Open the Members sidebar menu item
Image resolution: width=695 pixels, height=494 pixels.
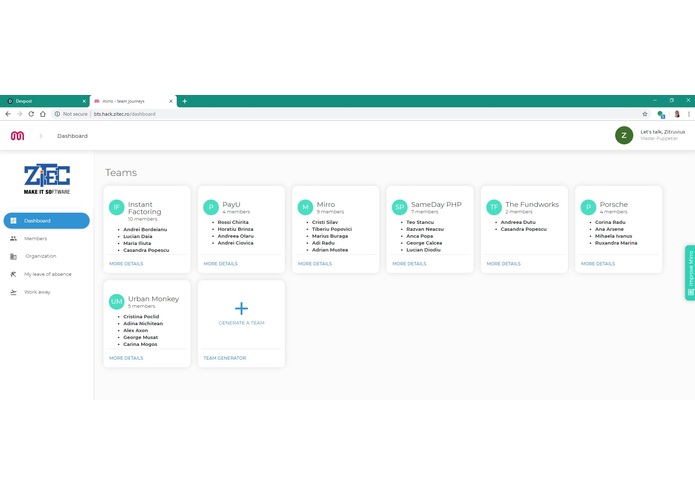[47, 238]
